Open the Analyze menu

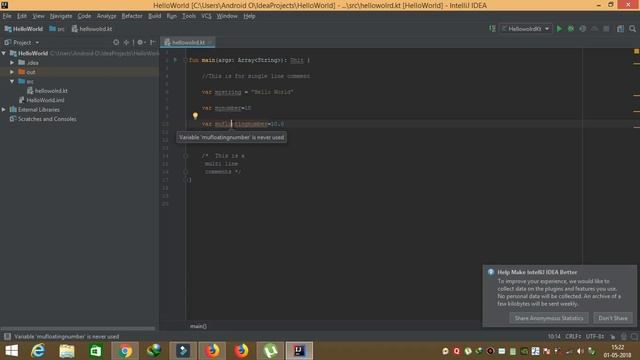click(x=107, y=16)
